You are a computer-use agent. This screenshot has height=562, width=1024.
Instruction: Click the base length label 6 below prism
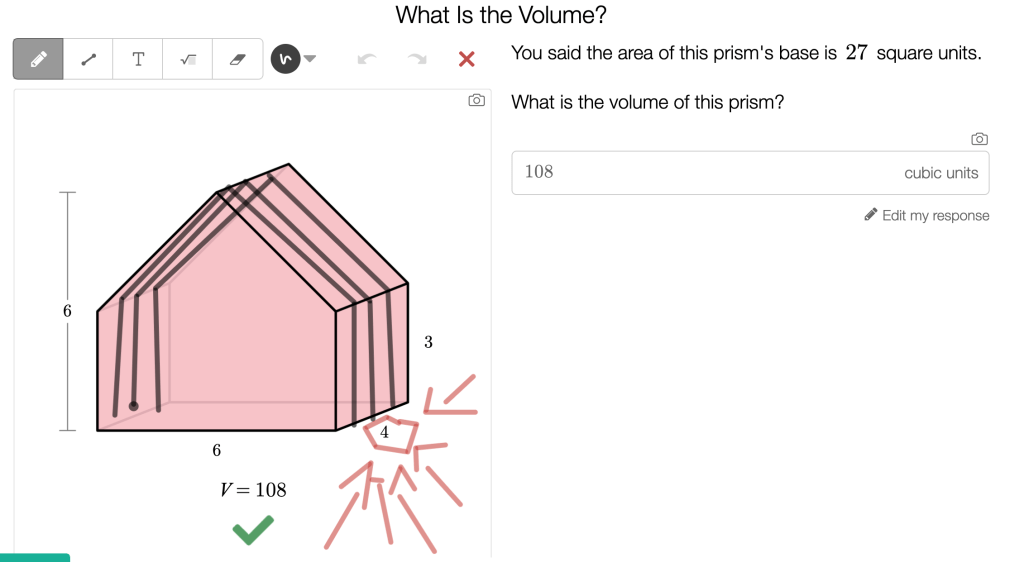216,451
